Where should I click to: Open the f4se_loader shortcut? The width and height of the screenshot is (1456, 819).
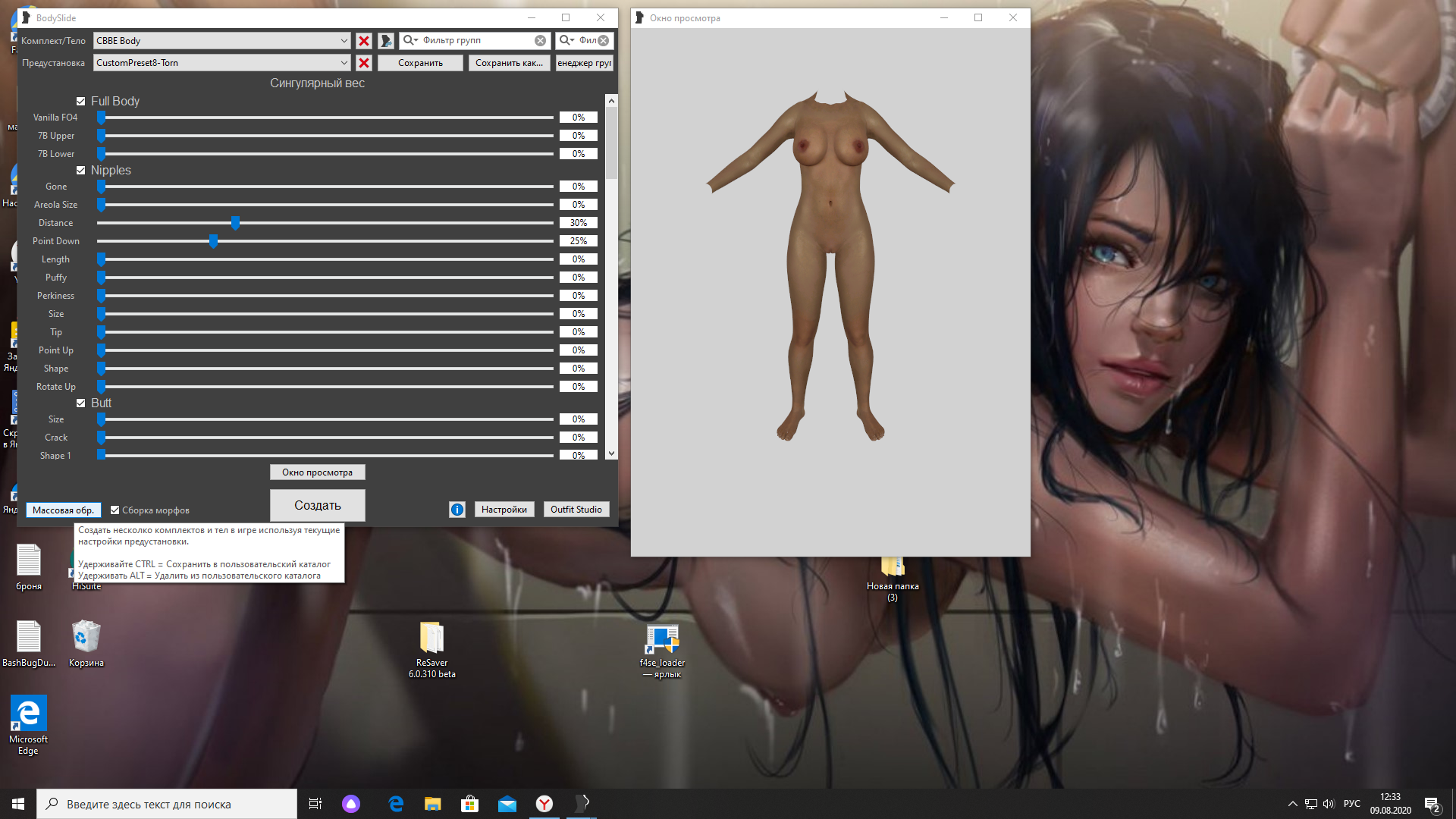(662, 639)
